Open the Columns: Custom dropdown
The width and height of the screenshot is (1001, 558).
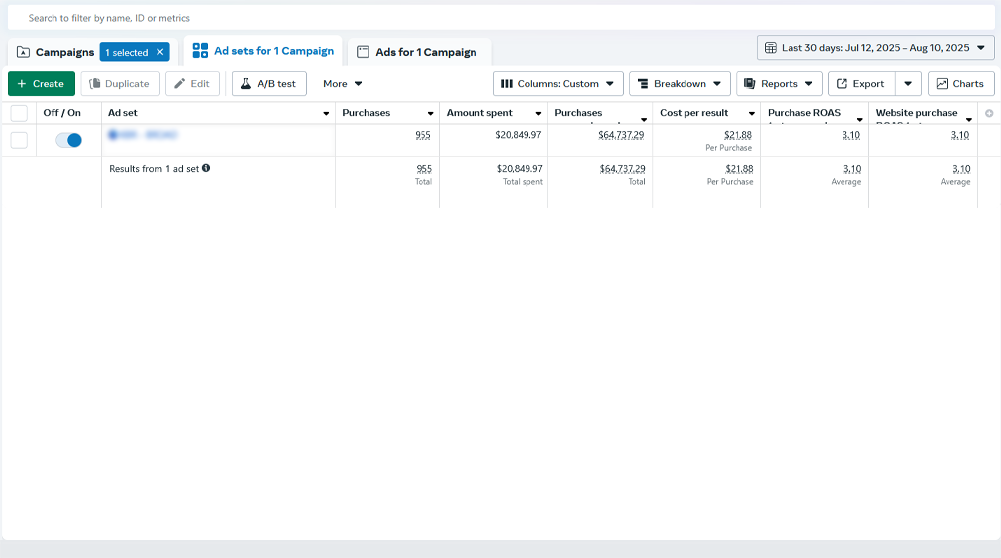coord(557,84)
